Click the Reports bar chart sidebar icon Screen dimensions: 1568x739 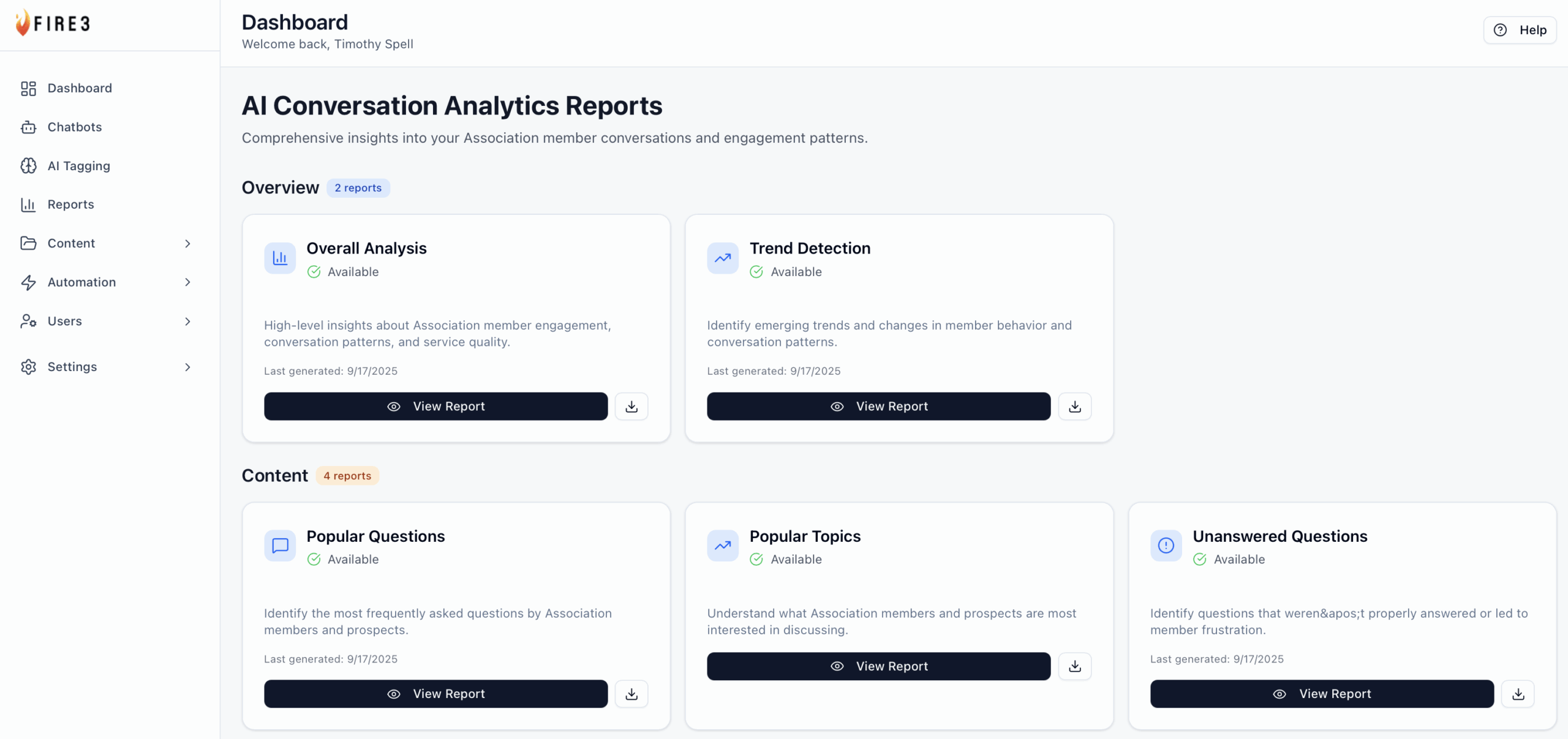click(x=28, y=204)
